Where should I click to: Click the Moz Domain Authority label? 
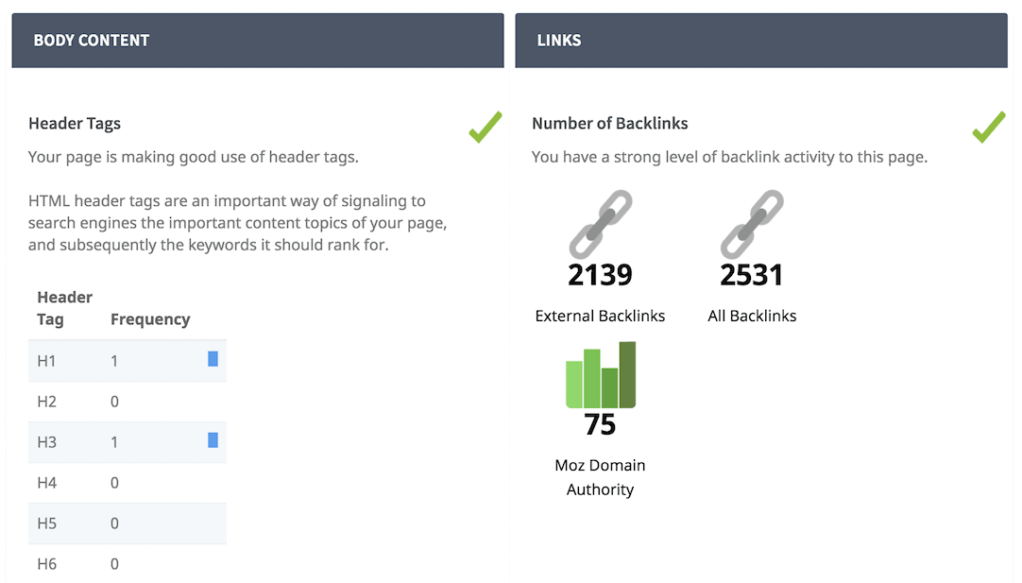600,477
